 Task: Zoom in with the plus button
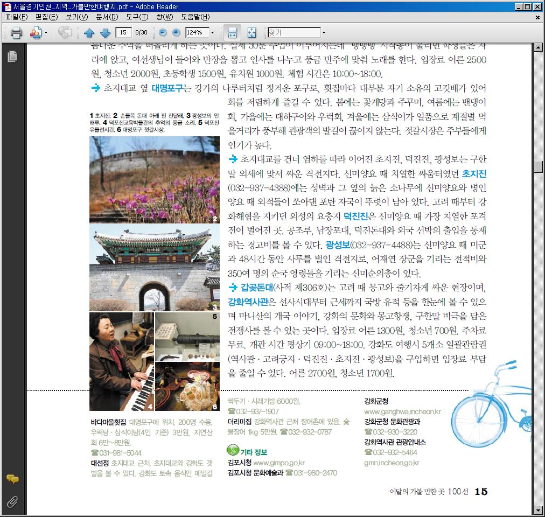[176, 33]
